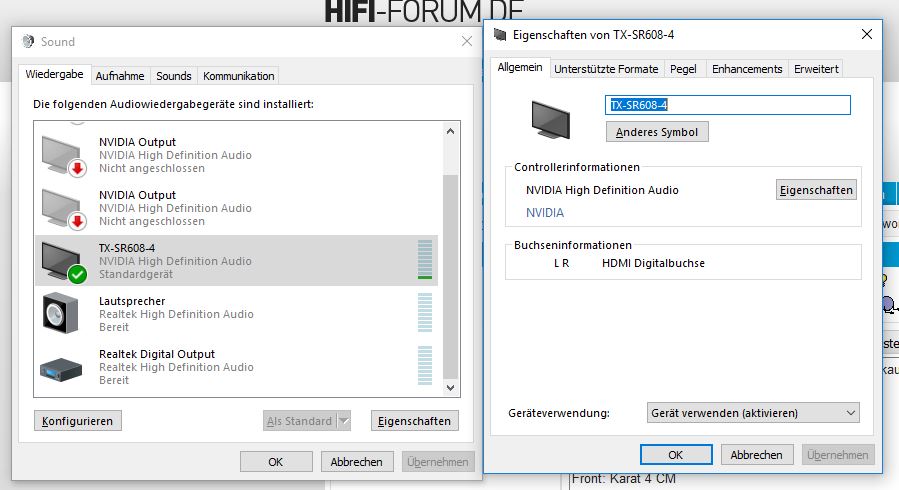Screen dimensions: 899x490
Task: Open the Aufnahme tab
Action: pos(120,76)
